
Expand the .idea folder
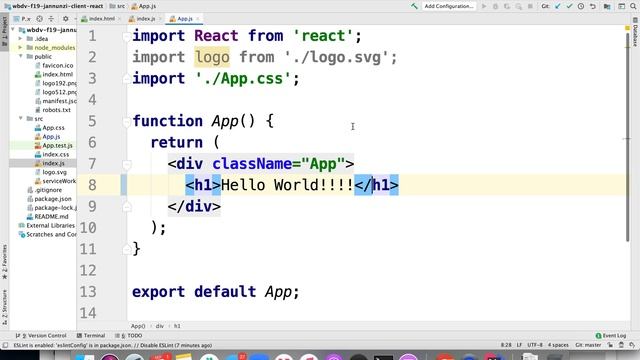pos(20,39)
